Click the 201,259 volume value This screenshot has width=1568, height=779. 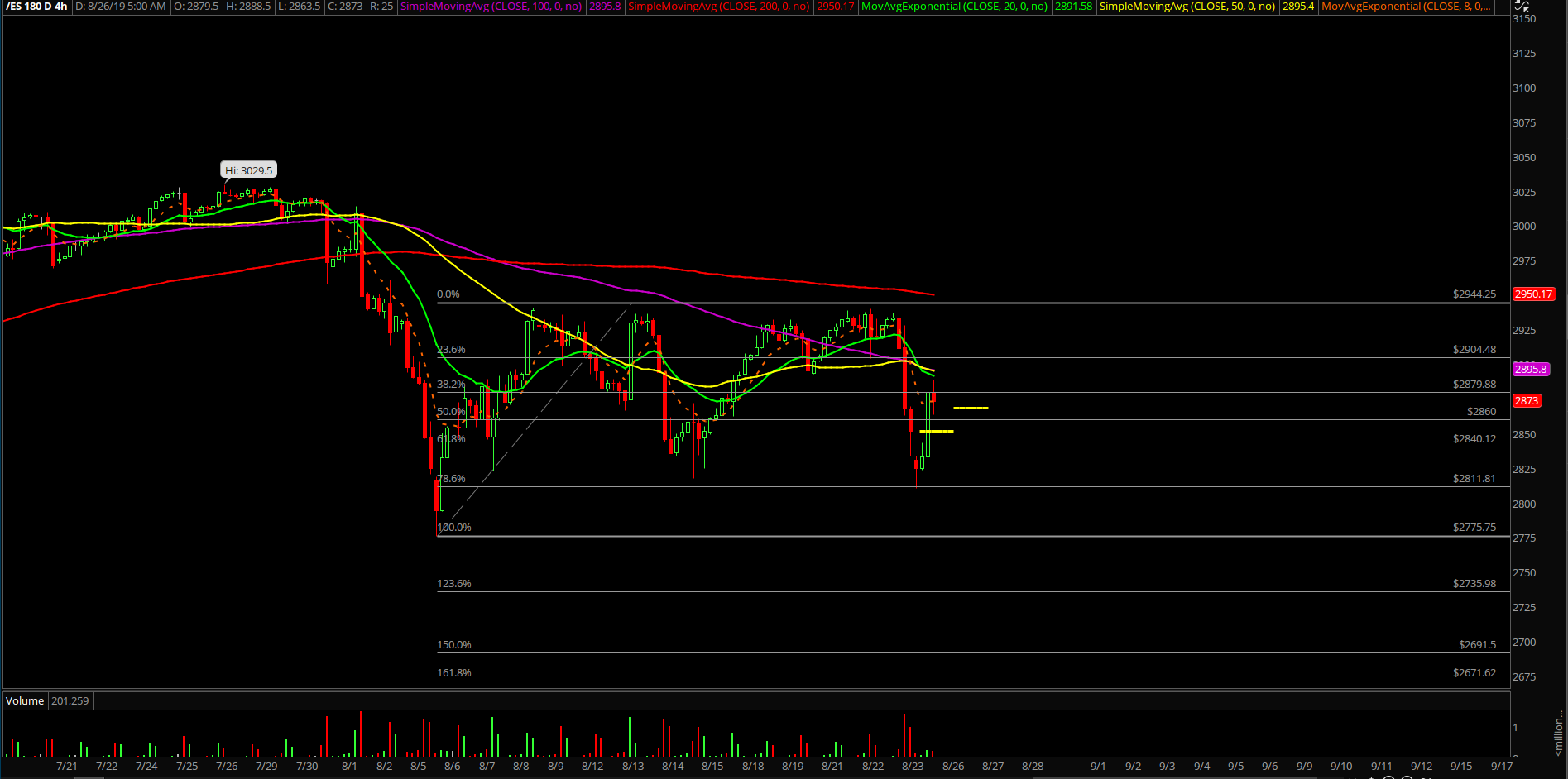pyautogui.click(x=70, y=701)
